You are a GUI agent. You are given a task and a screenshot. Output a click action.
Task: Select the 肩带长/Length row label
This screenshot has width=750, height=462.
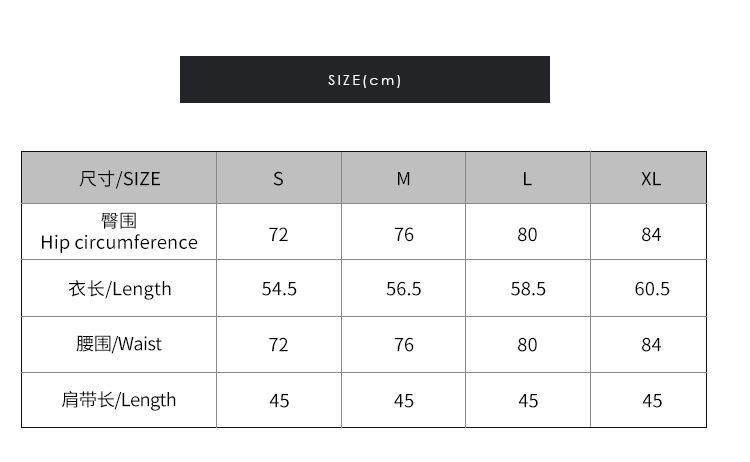[119, 400]
